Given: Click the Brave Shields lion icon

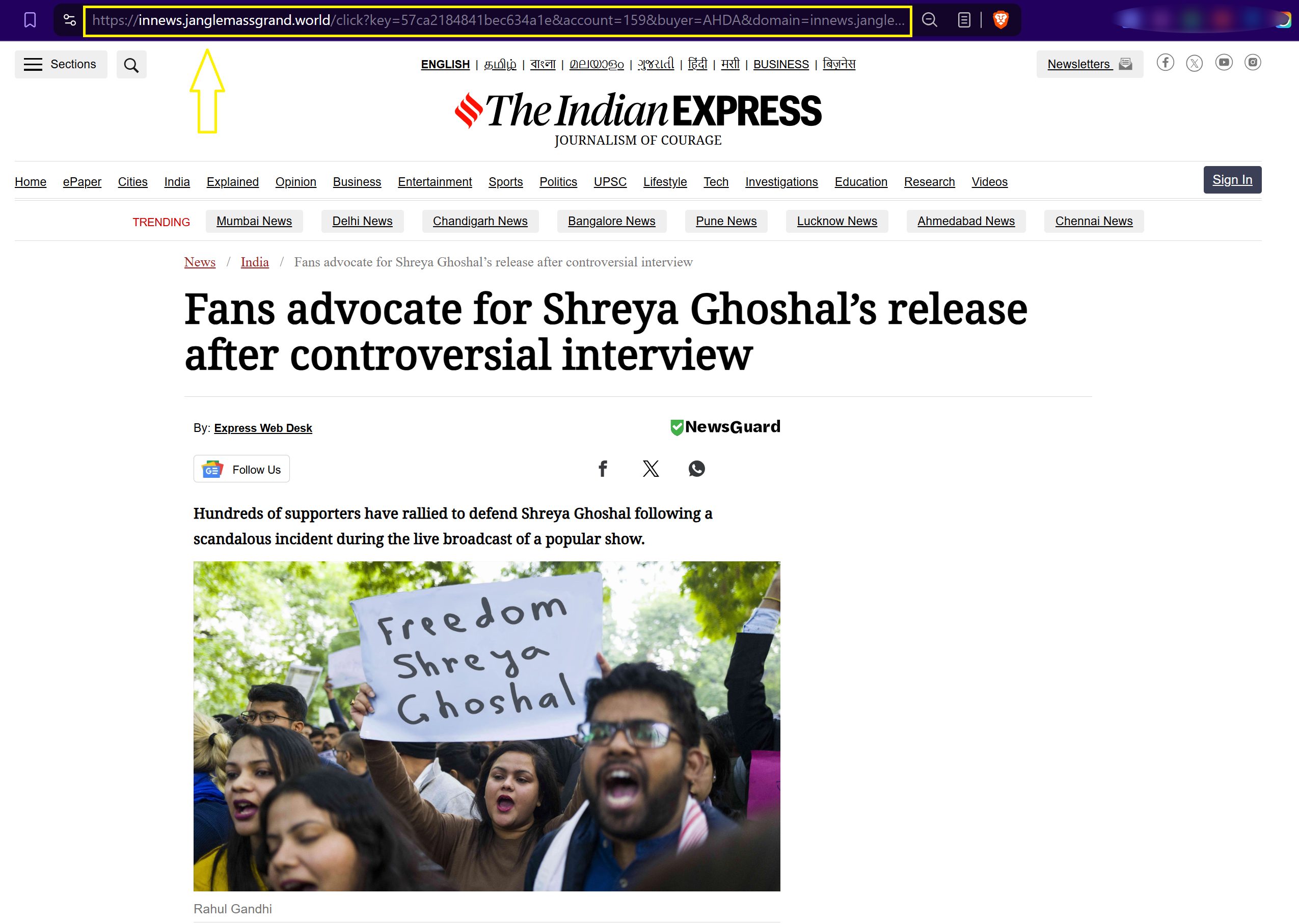Looking at the screenshot, I should [1001, 20].
